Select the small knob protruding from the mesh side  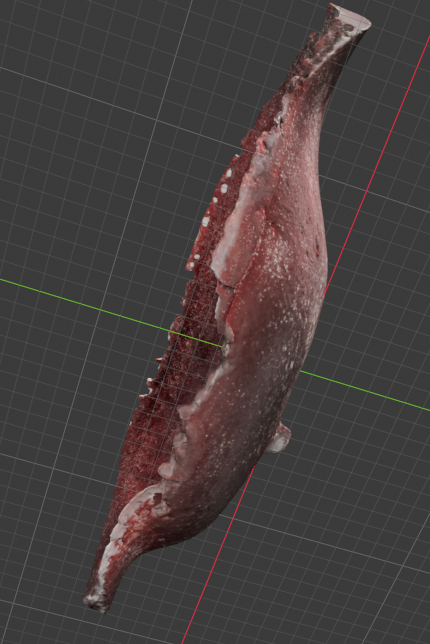tap(281, 438)
